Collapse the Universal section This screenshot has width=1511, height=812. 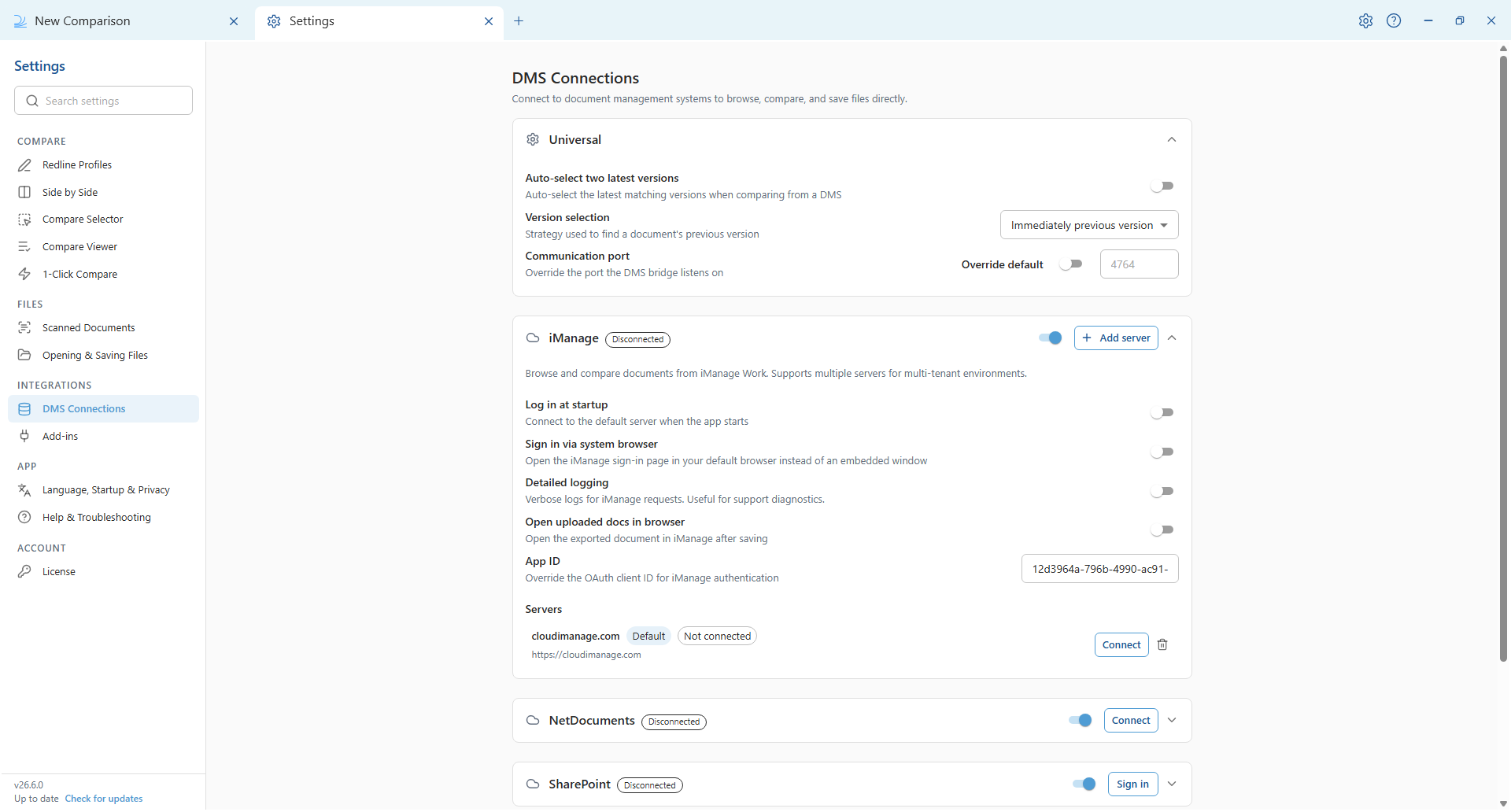[x=1172, y=140]
